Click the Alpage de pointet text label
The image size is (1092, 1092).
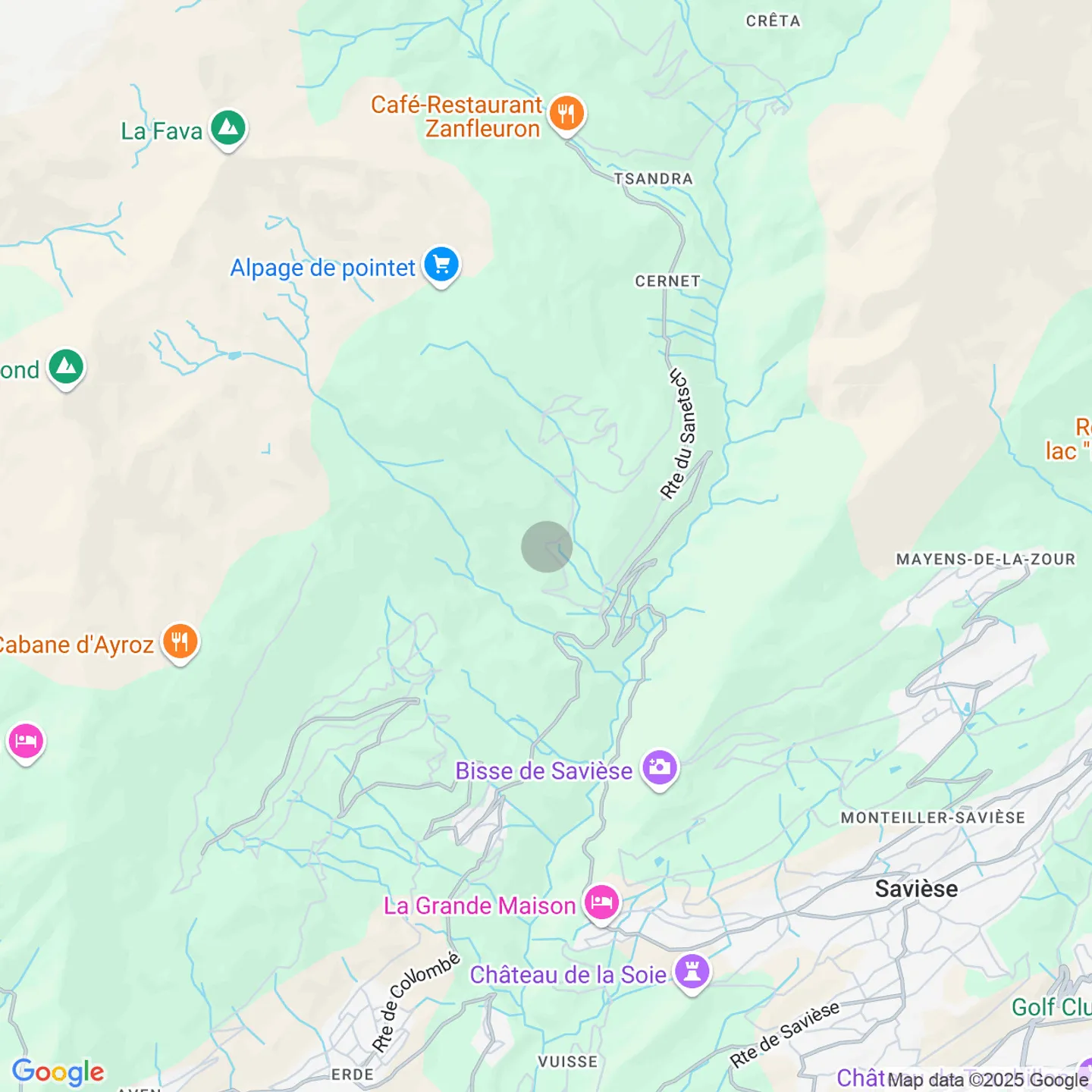coord(323,268)
